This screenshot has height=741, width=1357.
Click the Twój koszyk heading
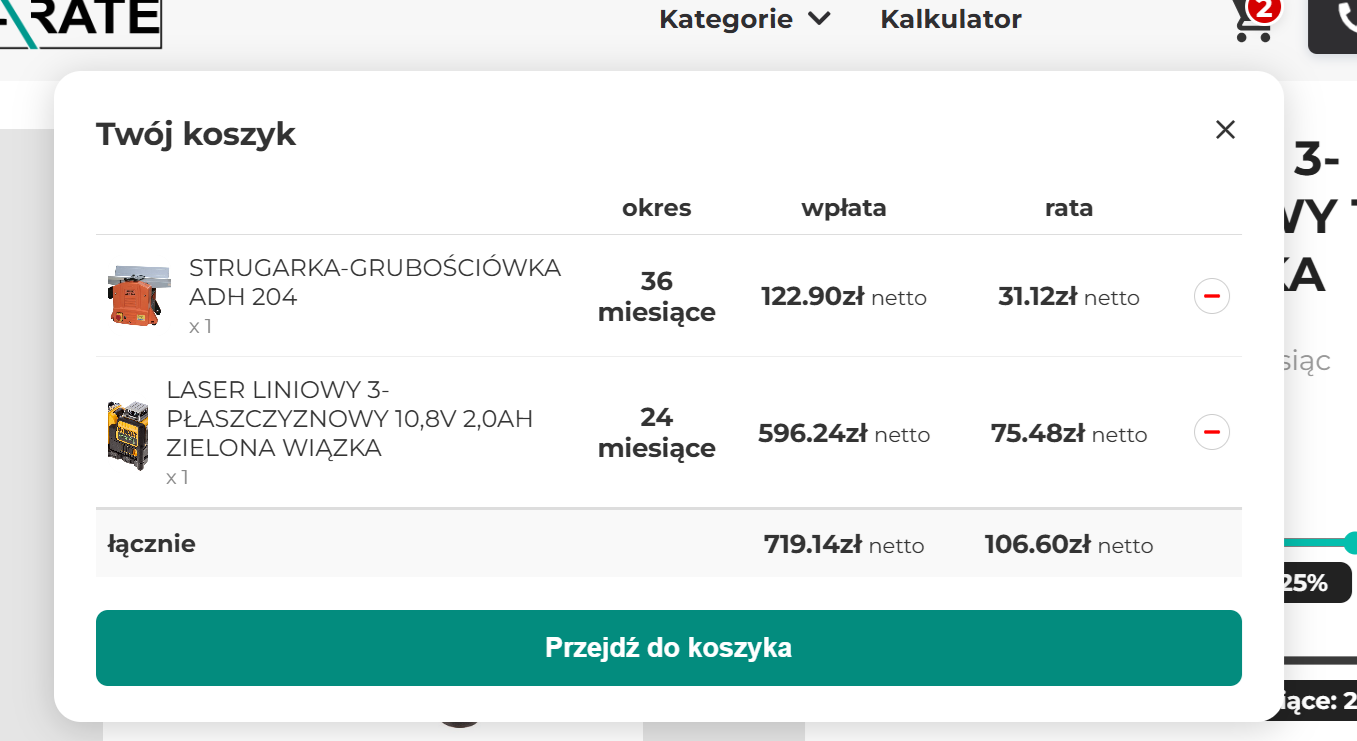pyautogui.click(x=196, y=134)
